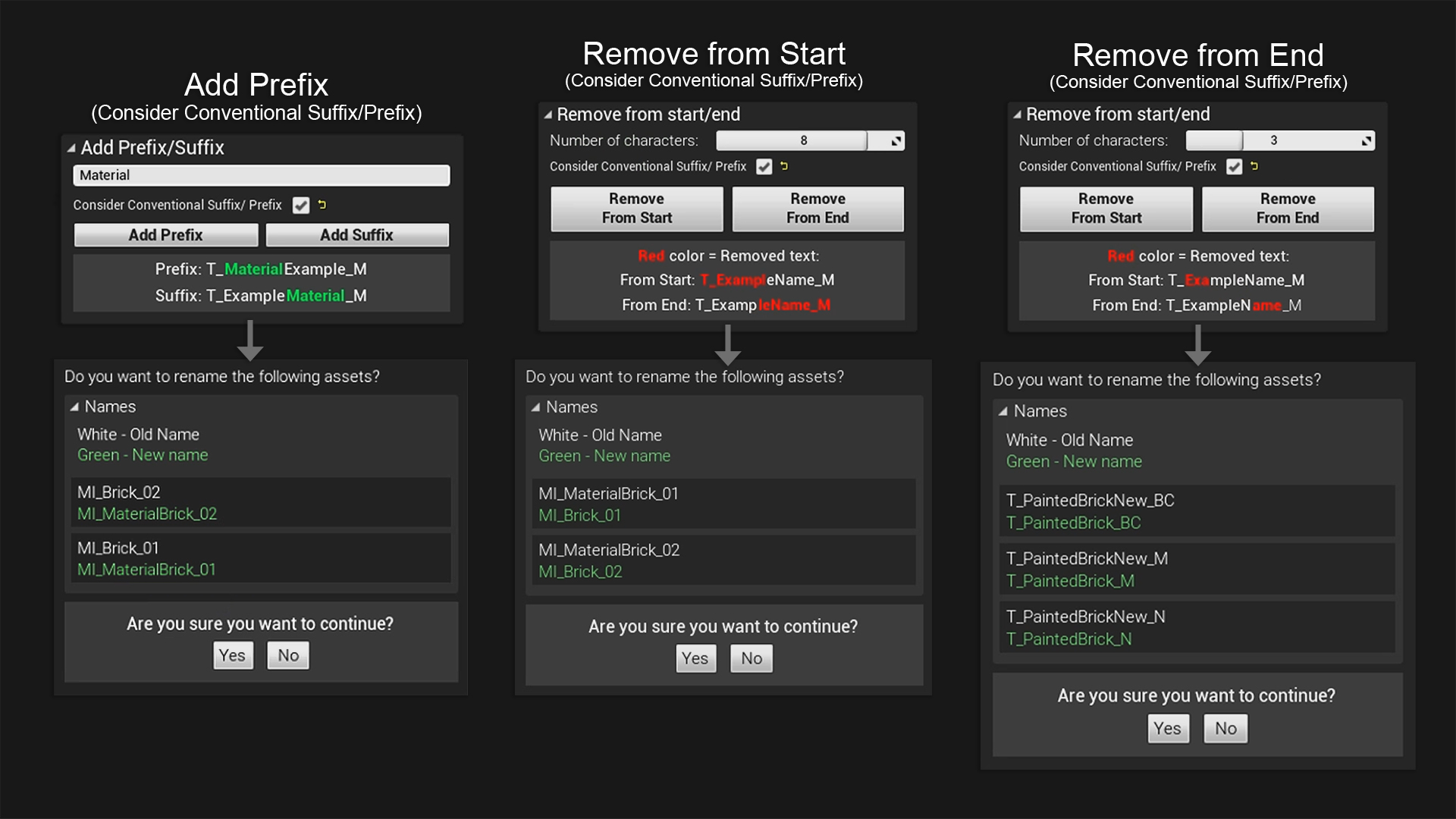Toggle Consider Conventional Suffix/Prefix in Remove from End
This screenshot has height=819, width=1456.
coord(1233,166)
